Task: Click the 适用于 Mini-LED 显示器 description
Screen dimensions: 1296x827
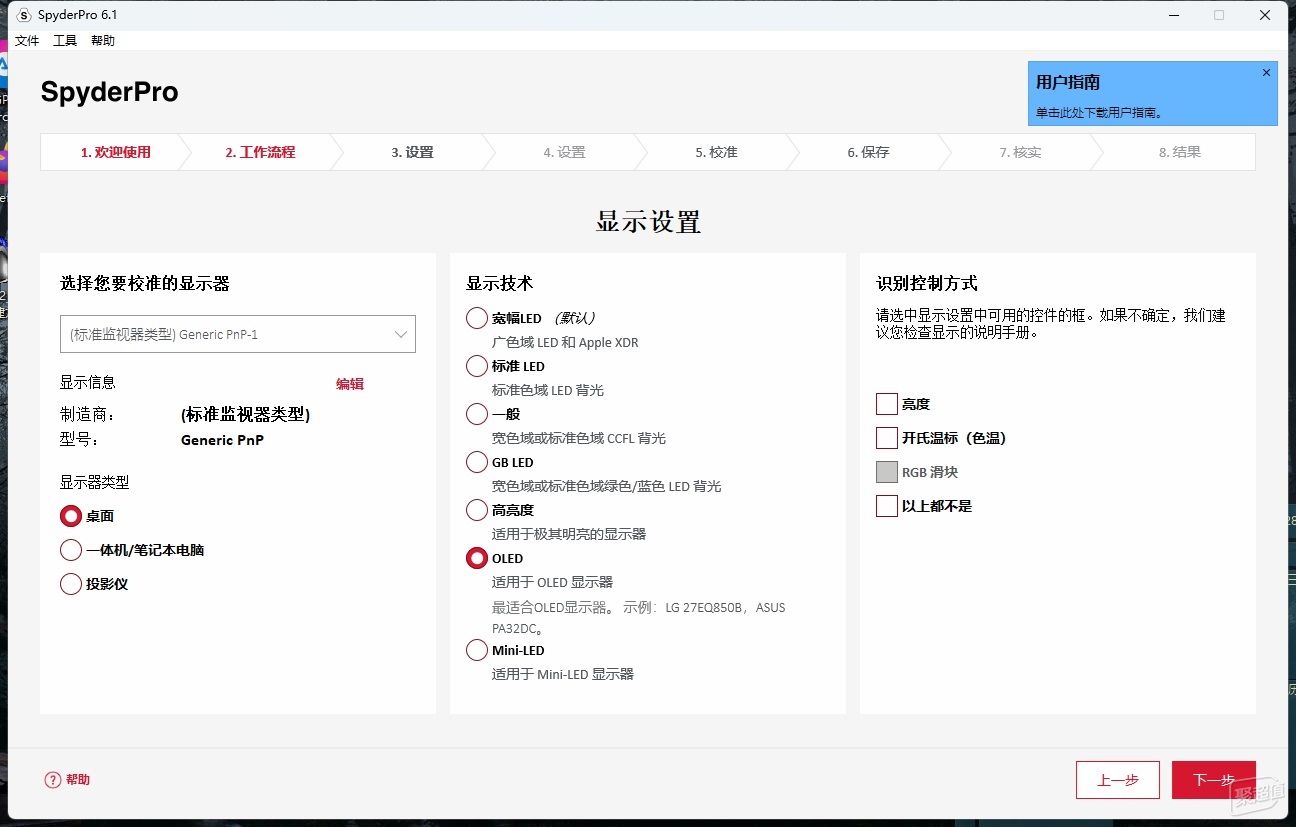Action: pos(563,674)
